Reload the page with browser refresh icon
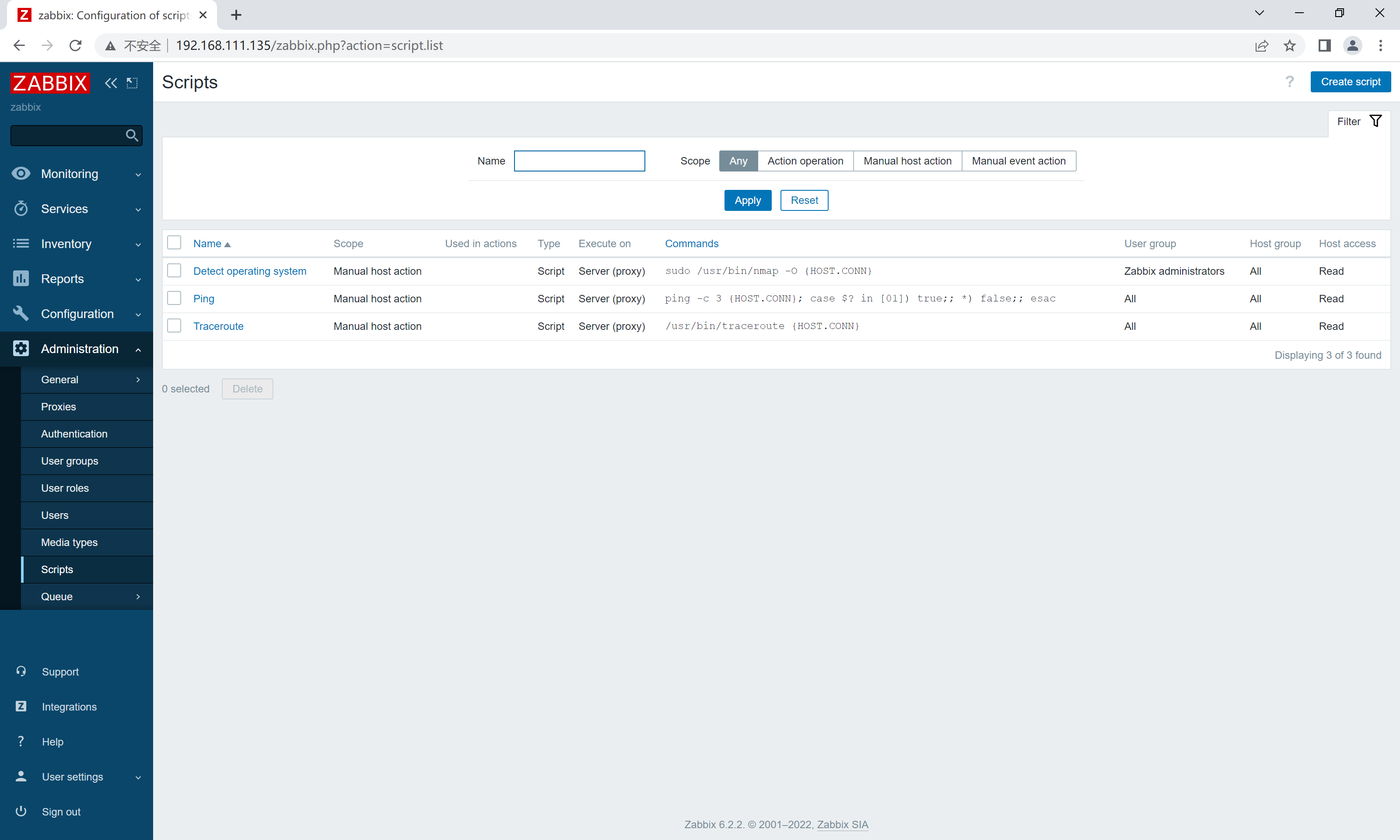The width and height of the screenshot is (1400, 840). point(75,45)
